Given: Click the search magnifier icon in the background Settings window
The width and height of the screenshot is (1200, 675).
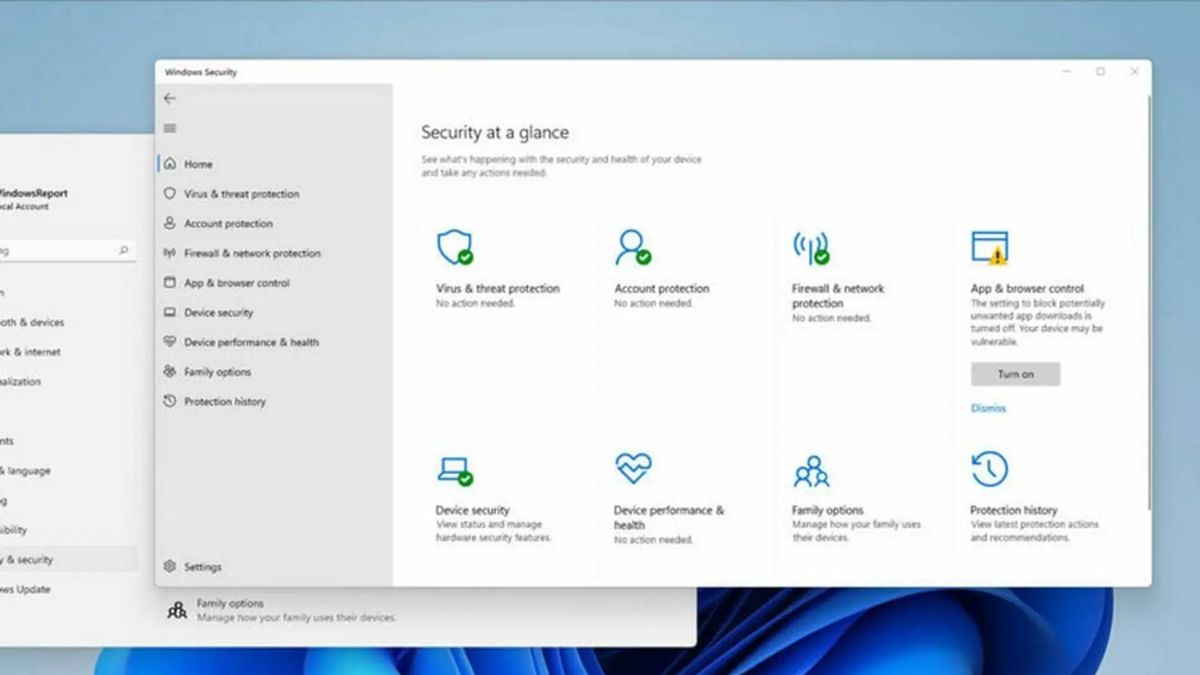Looking at the screenshot, I should [124, 251].
